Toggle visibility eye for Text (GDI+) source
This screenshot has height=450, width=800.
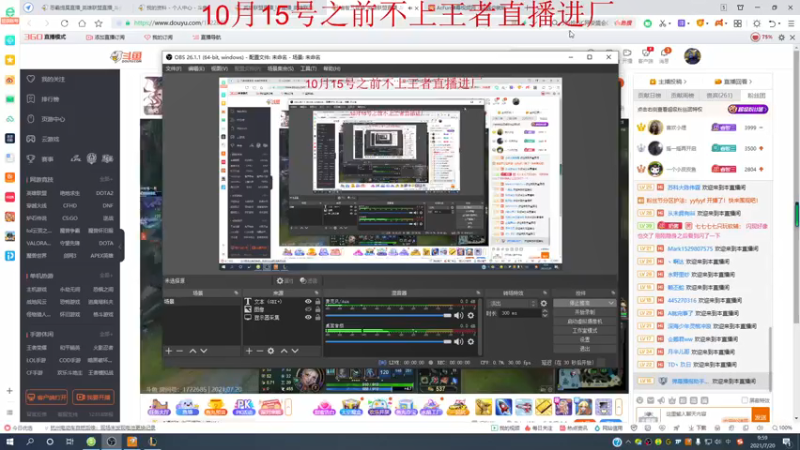click(x=308, y=302)
